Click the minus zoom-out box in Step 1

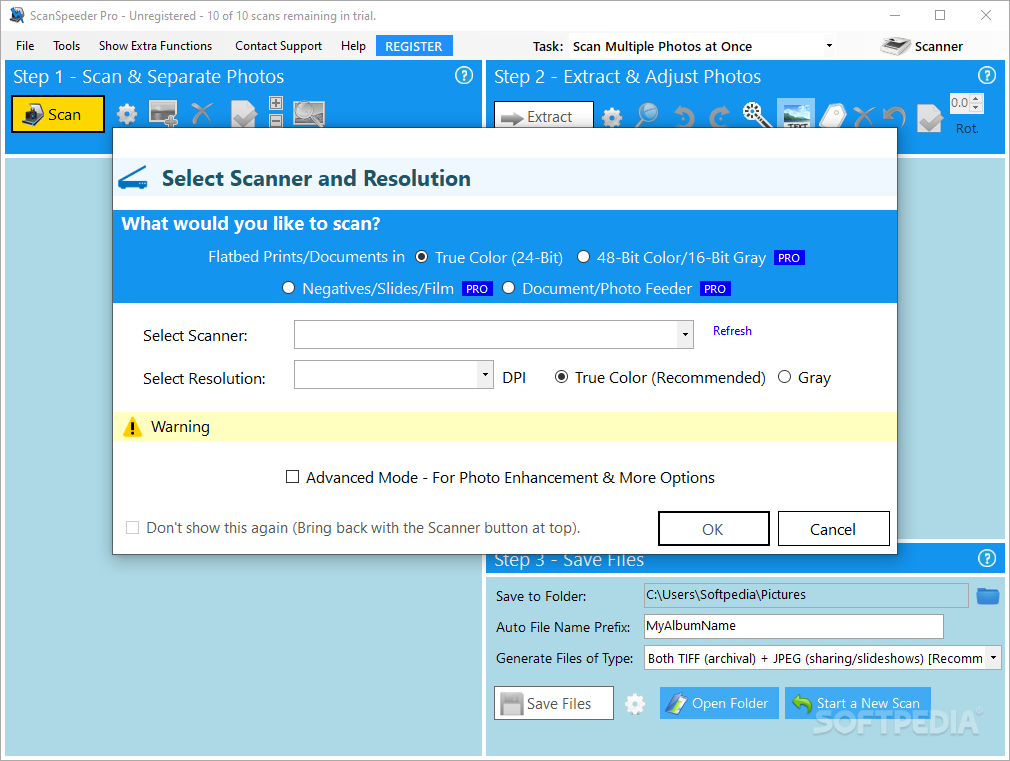pyautogui.click(x=276, y=120)
